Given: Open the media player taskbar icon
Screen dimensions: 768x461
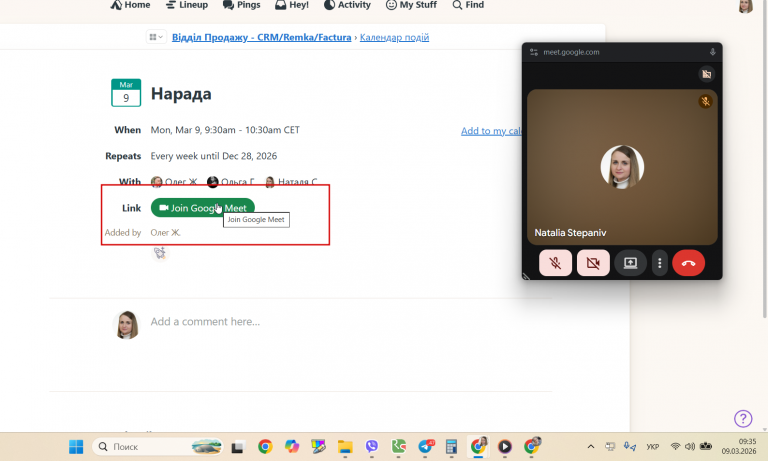Looking at the screenshot, I should coord(504,447).
